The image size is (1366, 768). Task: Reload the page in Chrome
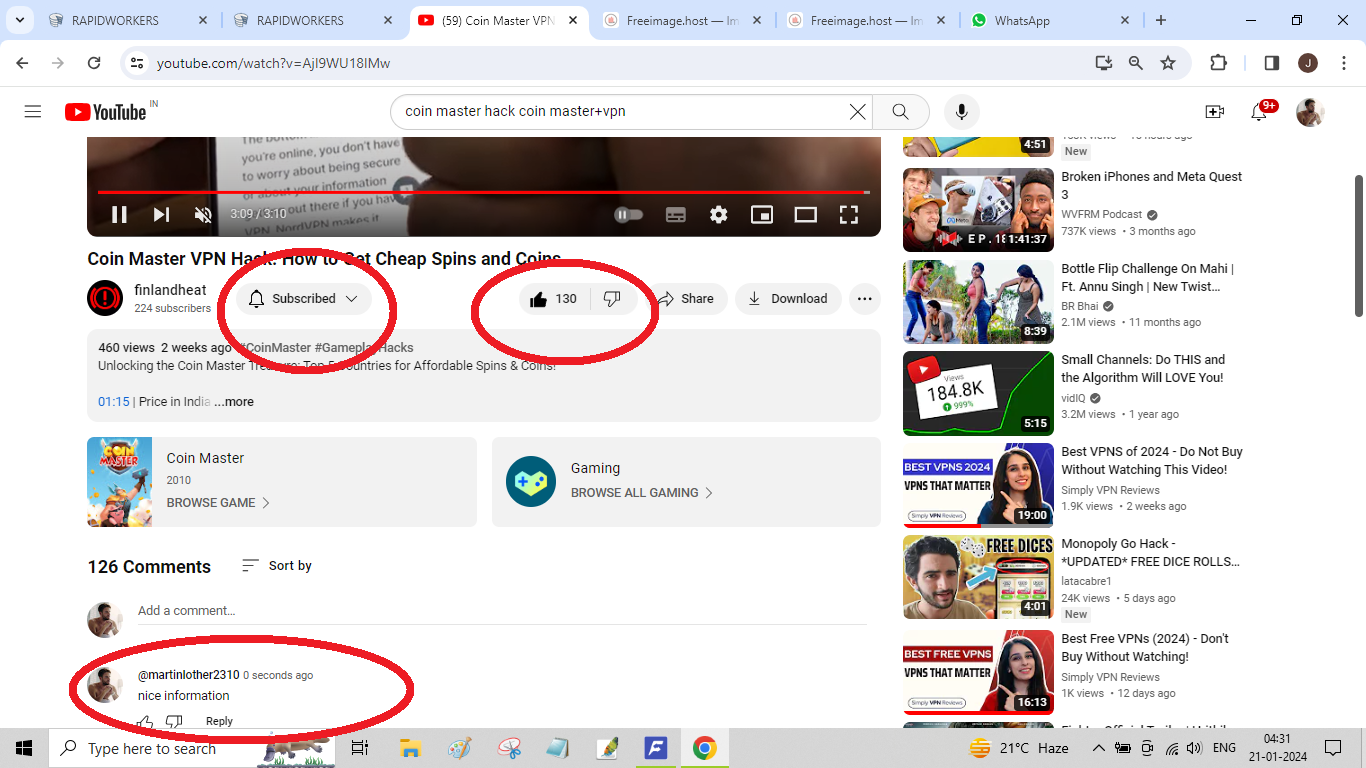94,63
